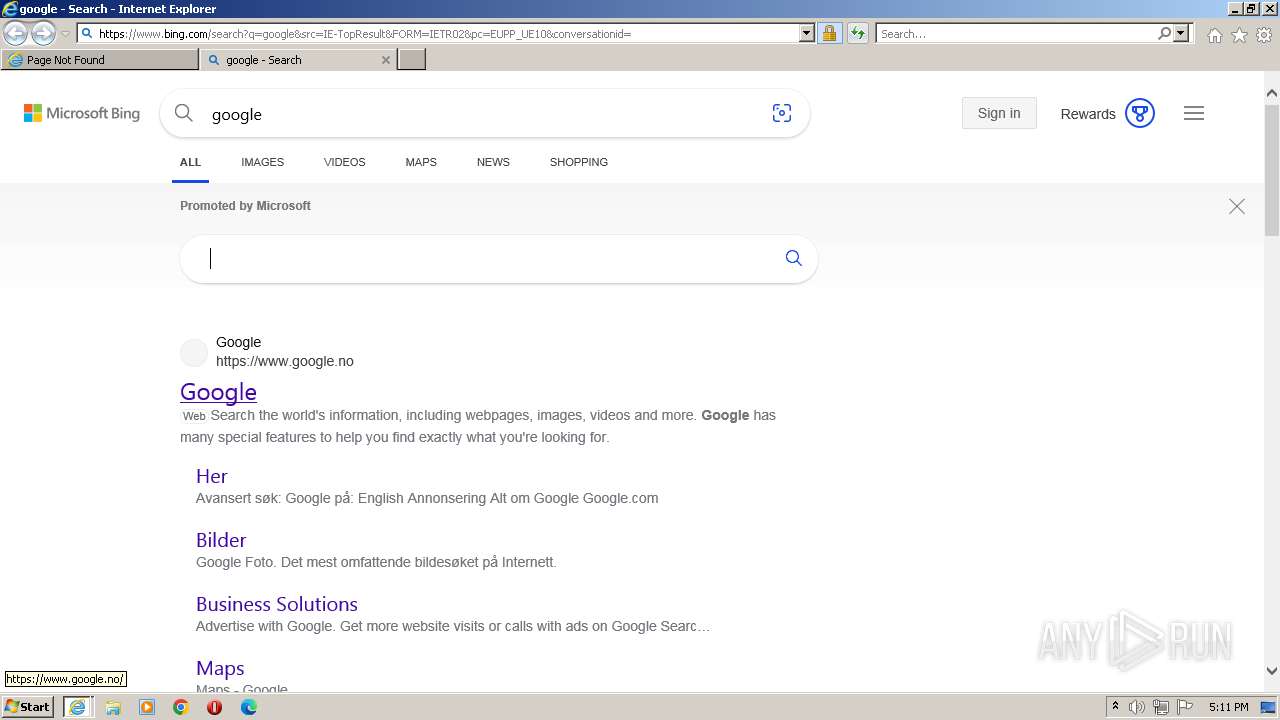
Task: Open the Her sublink
Action: 211,476
